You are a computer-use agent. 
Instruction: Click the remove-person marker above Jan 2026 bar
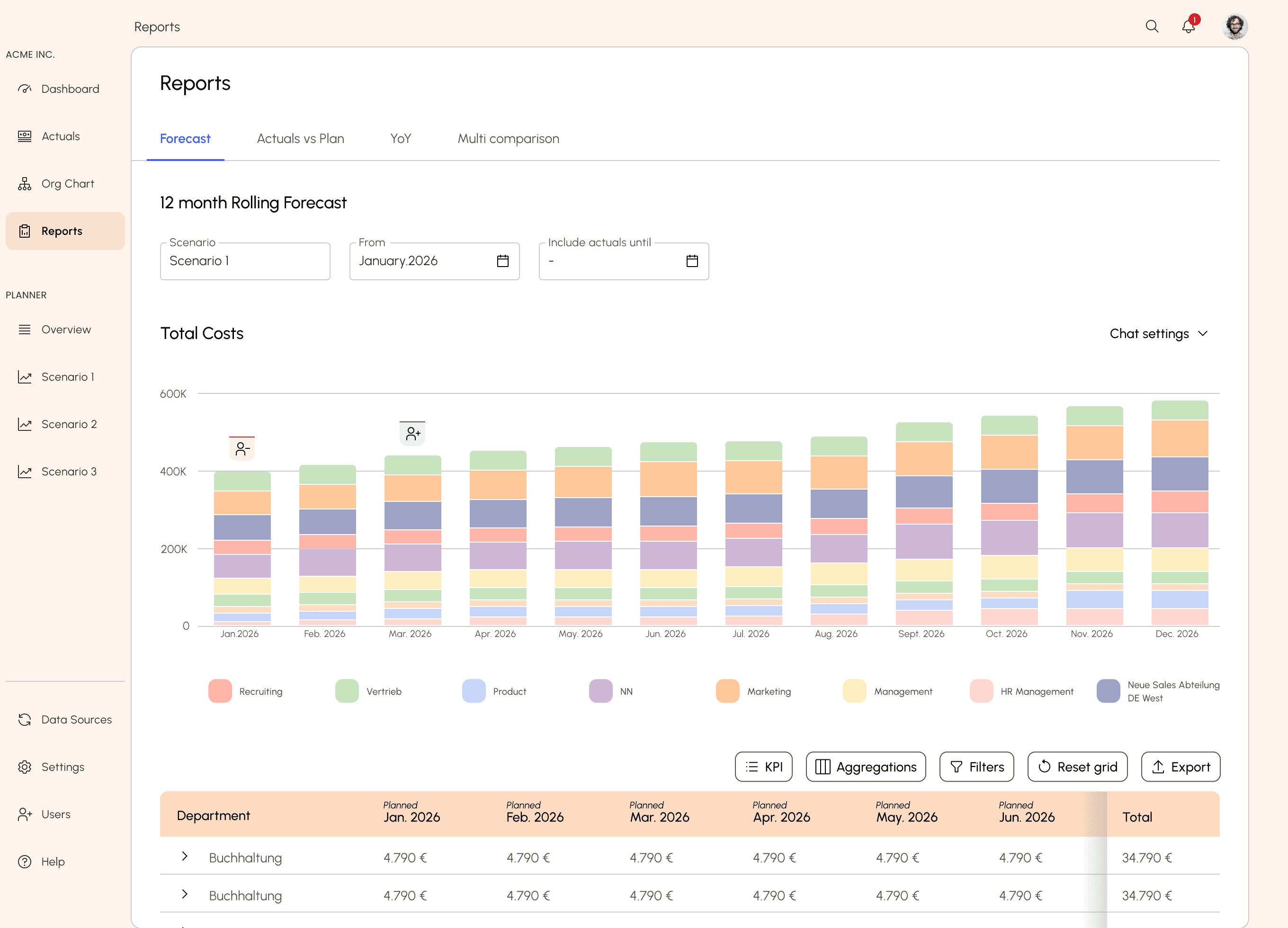[242, 449]
